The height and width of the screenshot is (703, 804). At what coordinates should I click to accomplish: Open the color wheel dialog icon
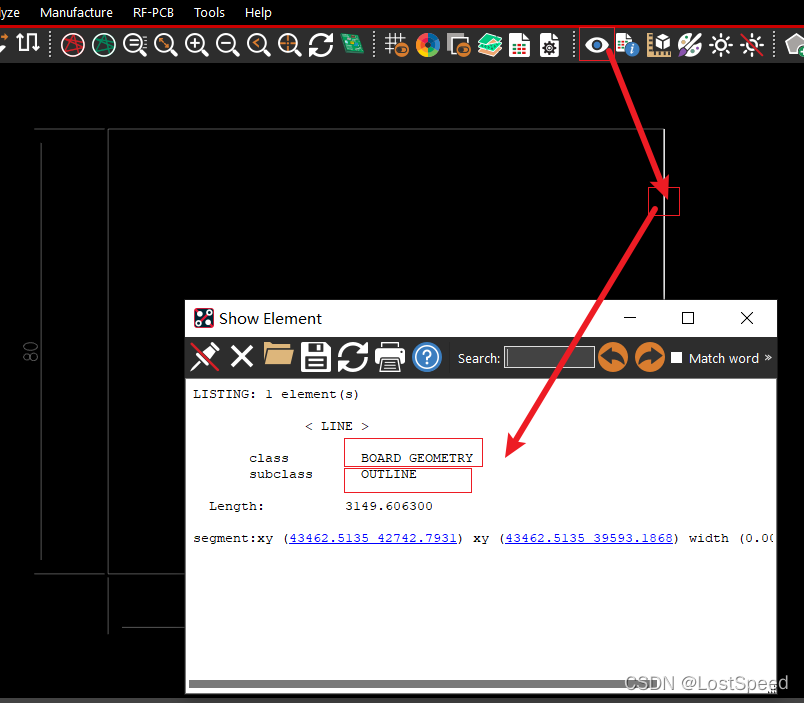click(x=428, y=45)
